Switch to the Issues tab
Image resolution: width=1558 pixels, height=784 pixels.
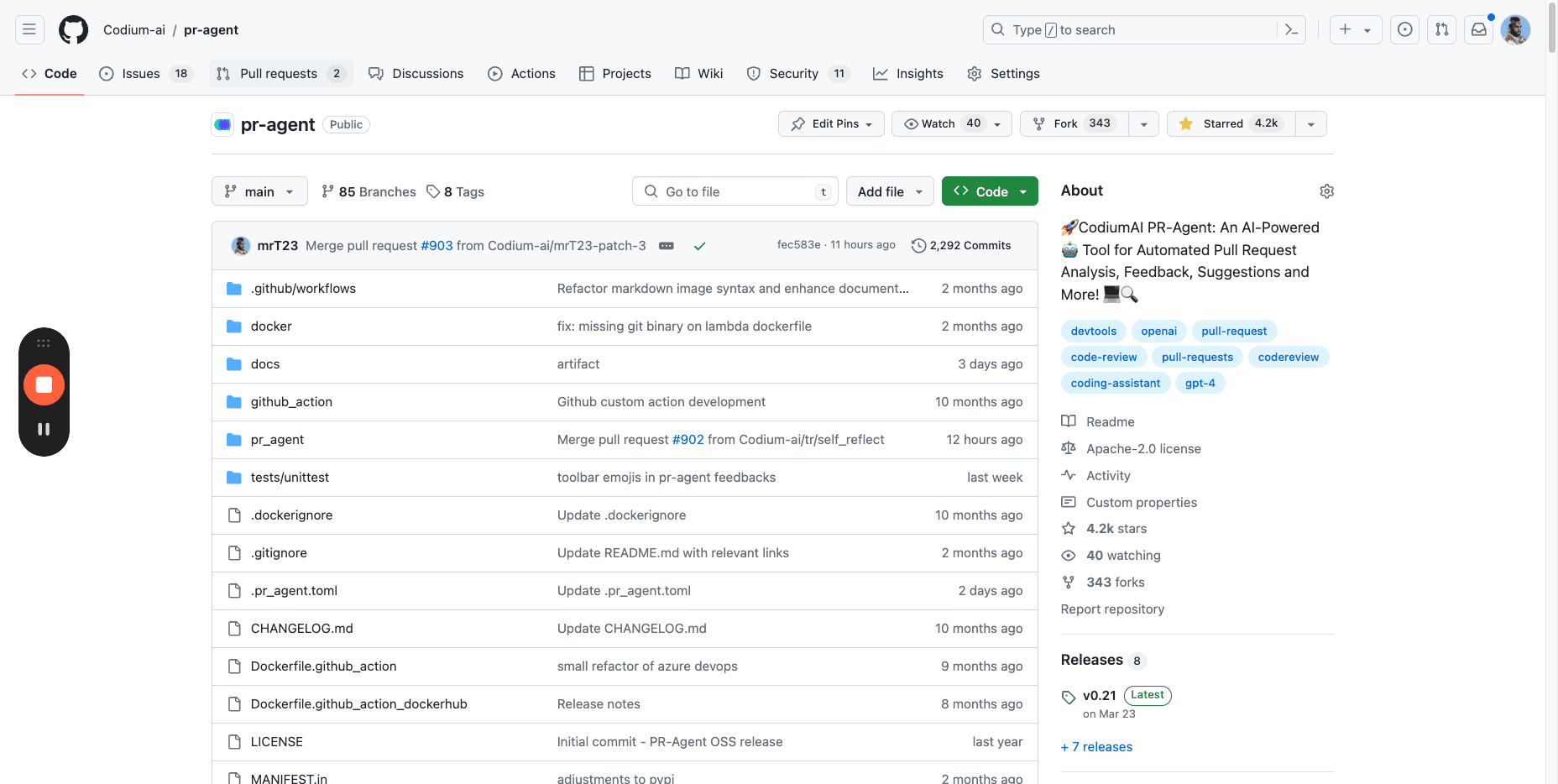click(x=145, y=73)
